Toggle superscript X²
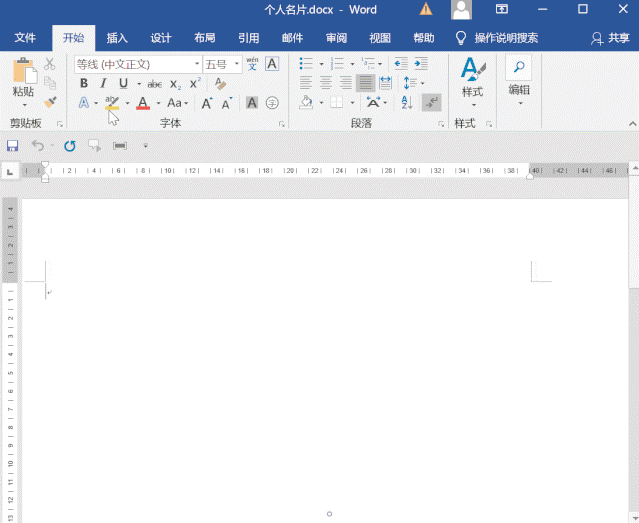Viewport: 639px width, 523px height. point(195,83)
